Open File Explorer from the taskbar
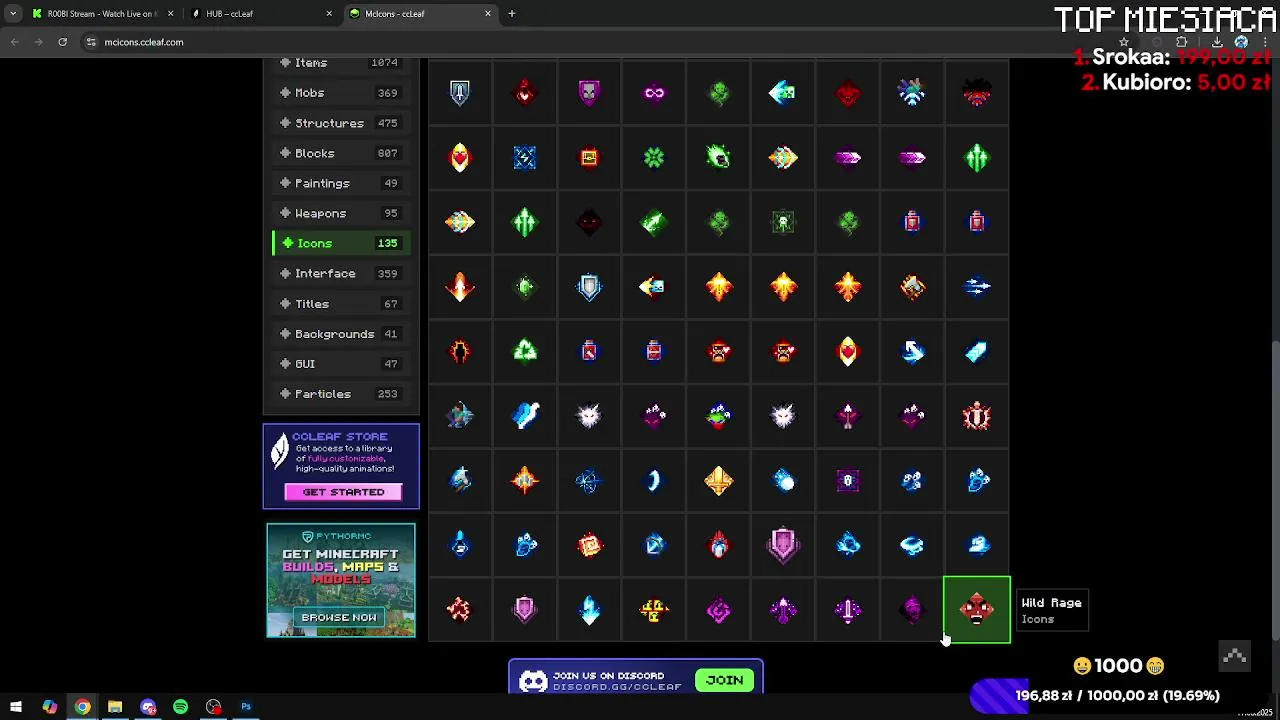The height and width of the screenshot is (720, 1280). [115, 707]
